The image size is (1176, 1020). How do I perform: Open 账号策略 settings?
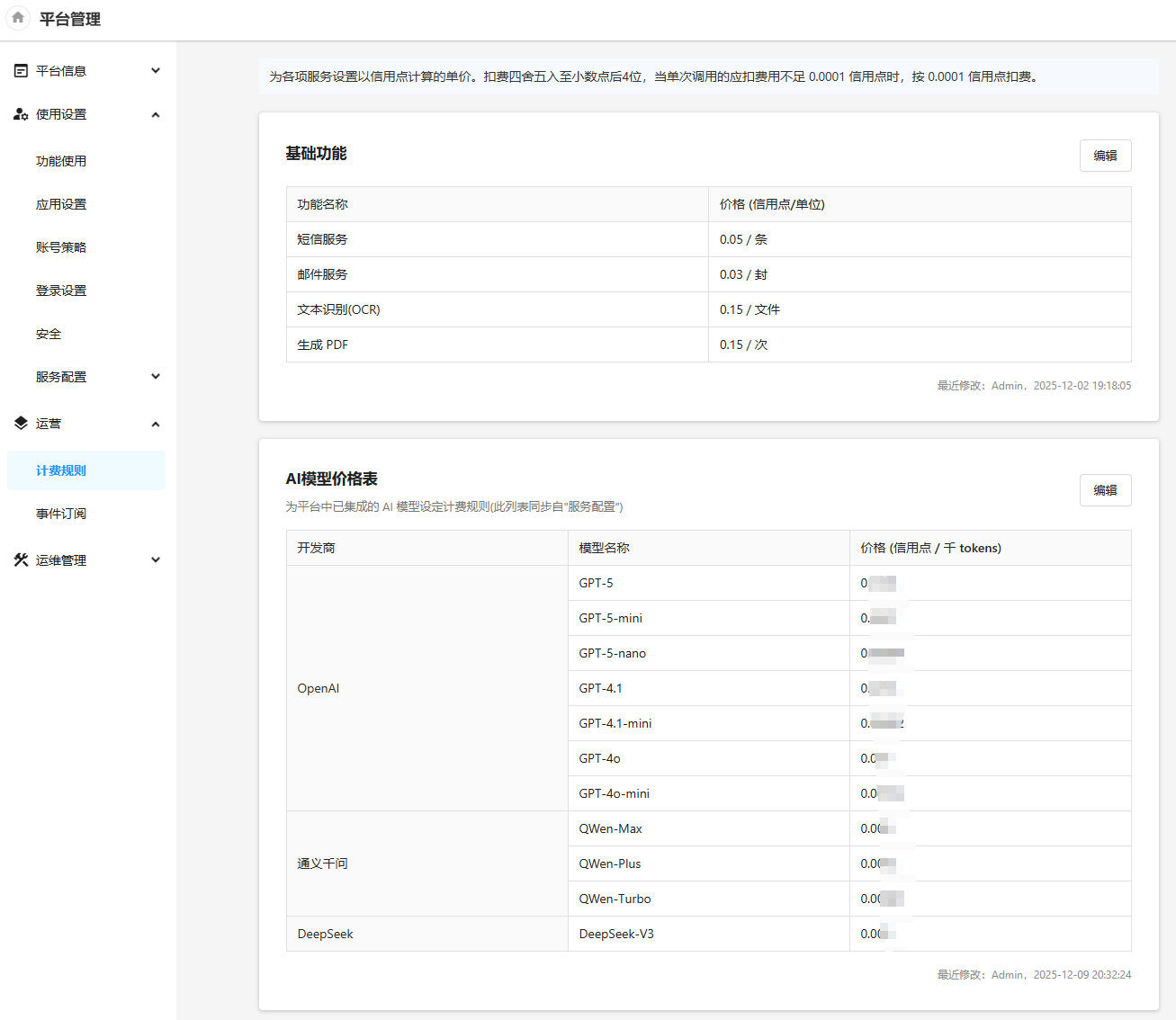coord(61,247)
